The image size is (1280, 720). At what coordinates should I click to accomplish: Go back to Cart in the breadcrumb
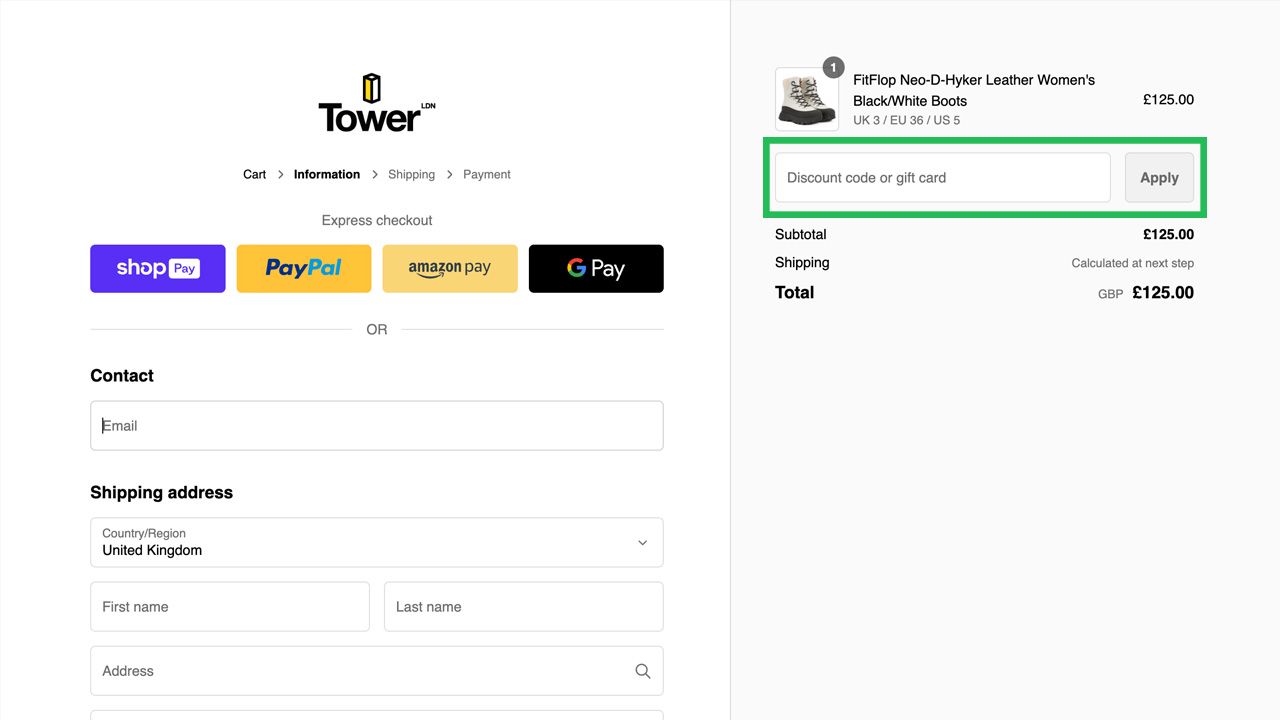click(x=255, y=174)
